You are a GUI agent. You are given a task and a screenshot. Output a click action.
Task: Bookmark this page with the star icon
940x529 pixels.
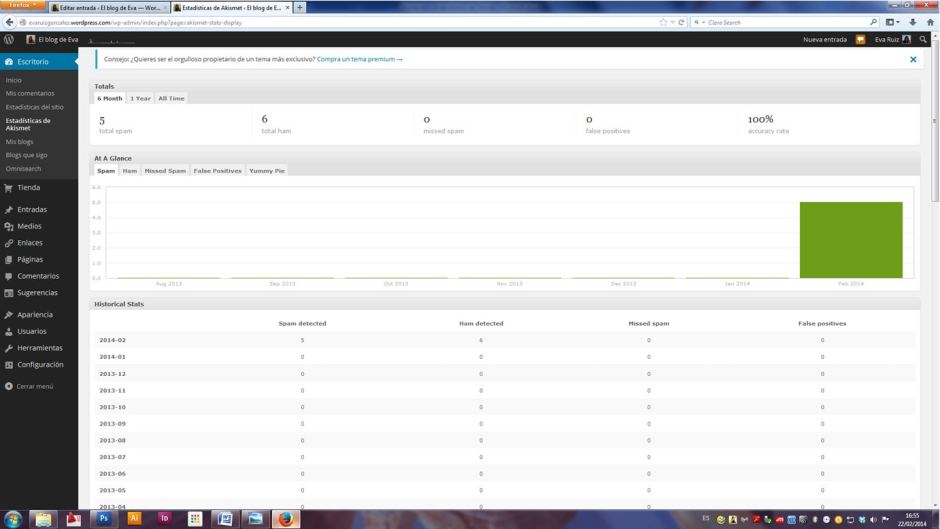coord(663,22)
